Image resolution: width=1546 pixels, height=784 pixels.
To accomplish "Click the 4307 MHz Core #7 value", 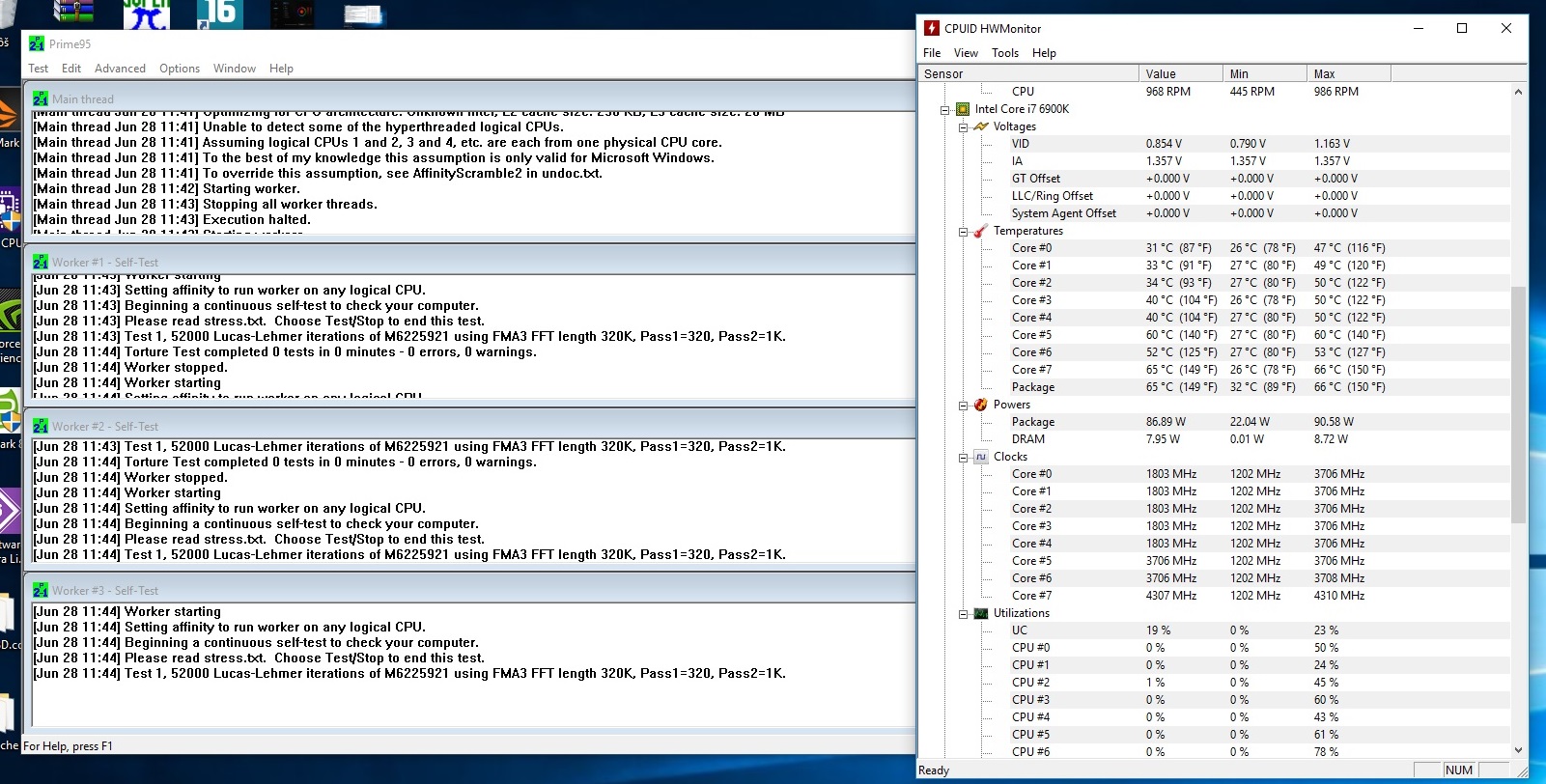I will pos(1171,596).
